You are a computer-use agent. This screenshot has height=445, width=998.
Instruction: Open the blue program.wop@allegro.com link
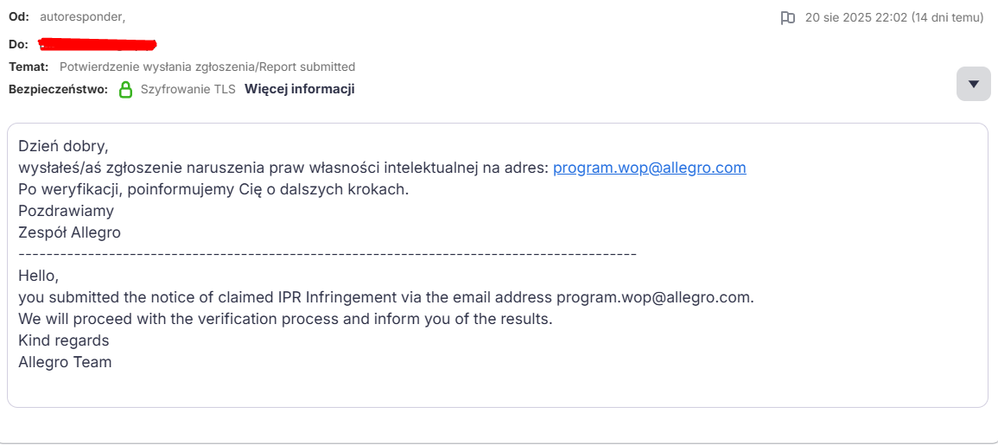(x=649, y=168)
